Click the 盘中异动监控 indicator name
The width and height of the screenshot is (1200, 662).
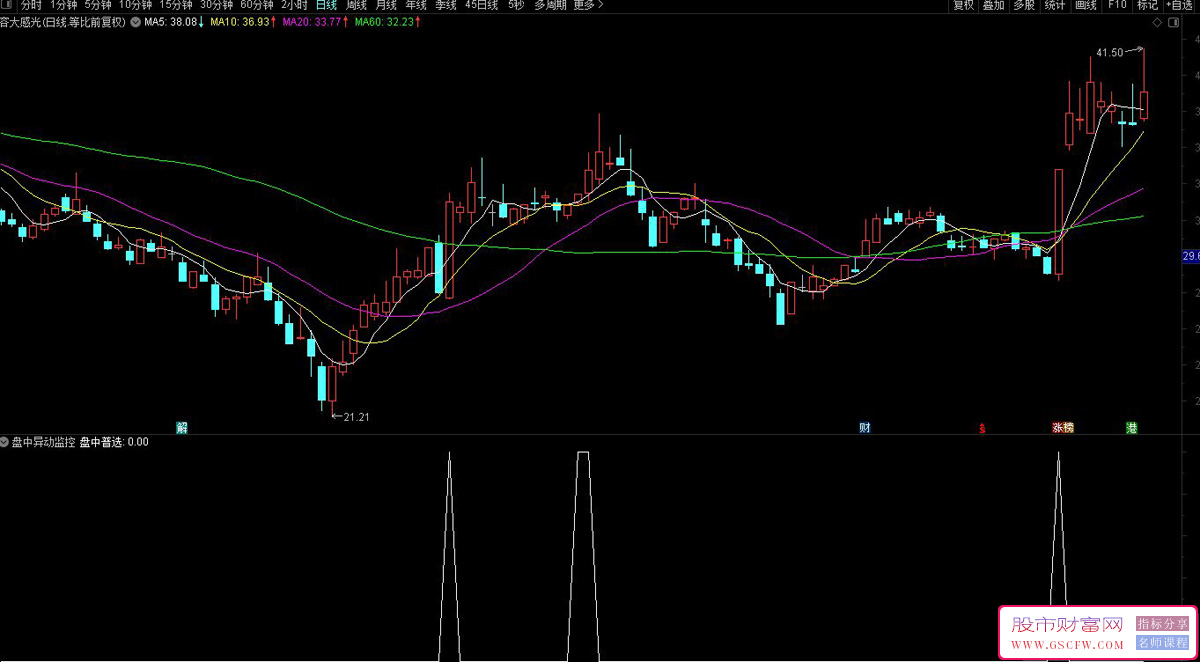point(43,441)
